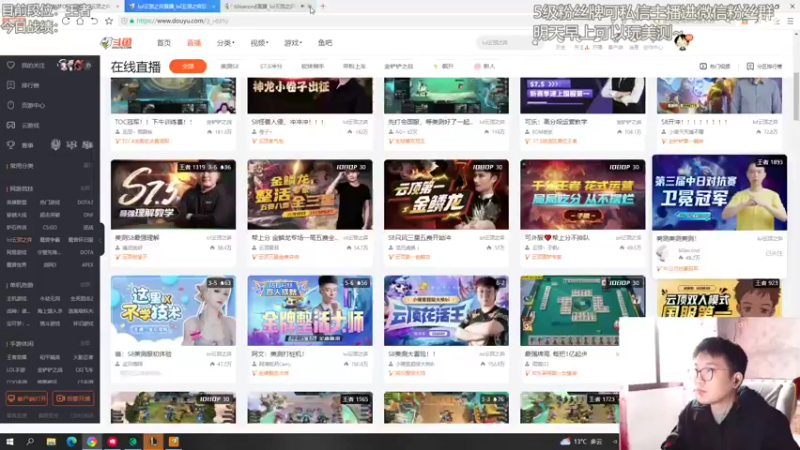The width and height of the screenshot is (800, 450).
Task: Open the user avatar in the header
Action: tap(682, 42)
